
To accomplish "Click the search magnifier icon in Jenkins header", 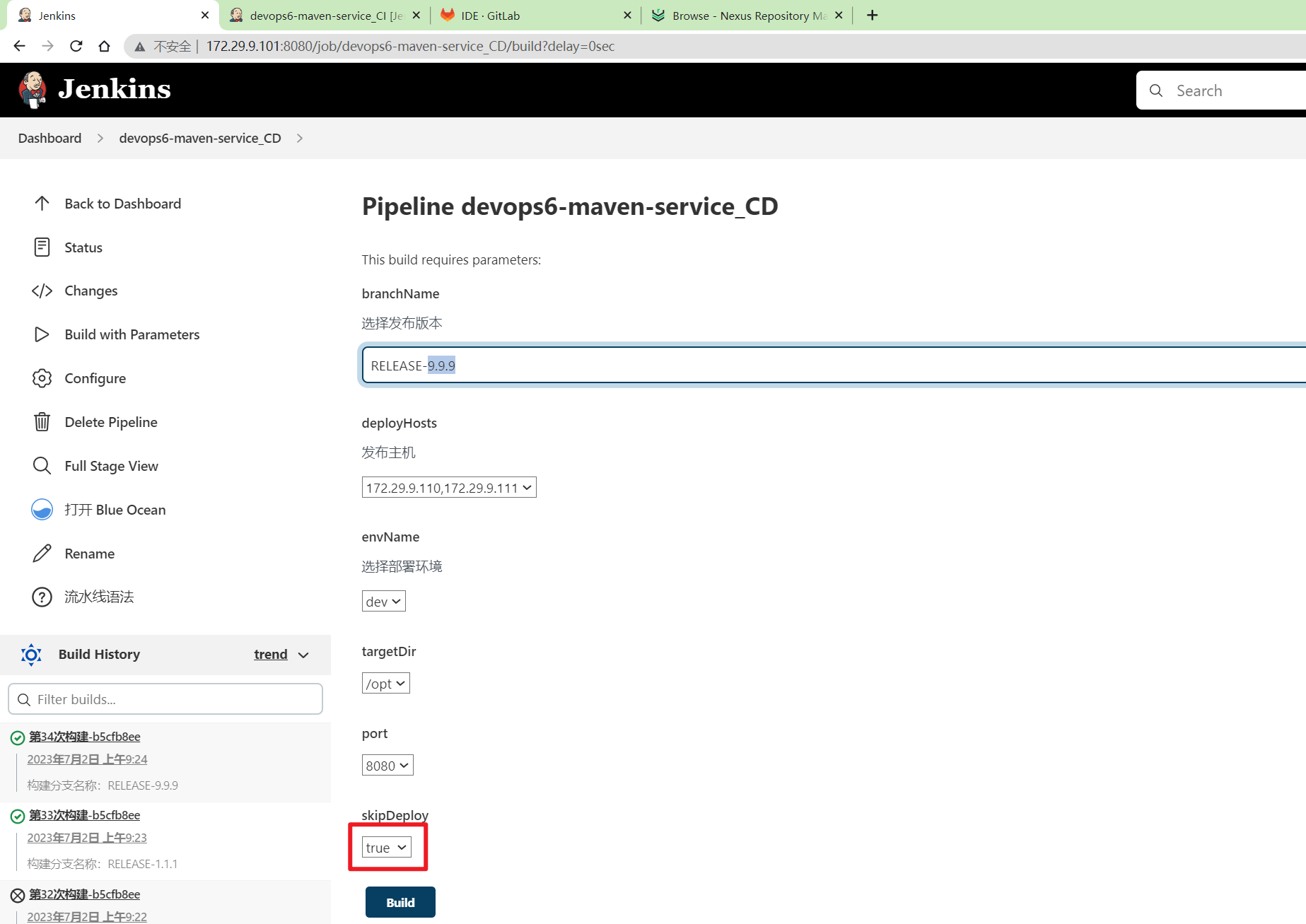I will pos(1156,90).
